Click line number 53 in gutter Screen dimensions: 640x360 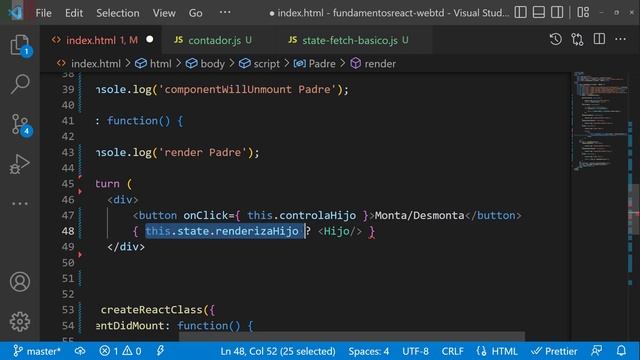[x=68, y=310]
